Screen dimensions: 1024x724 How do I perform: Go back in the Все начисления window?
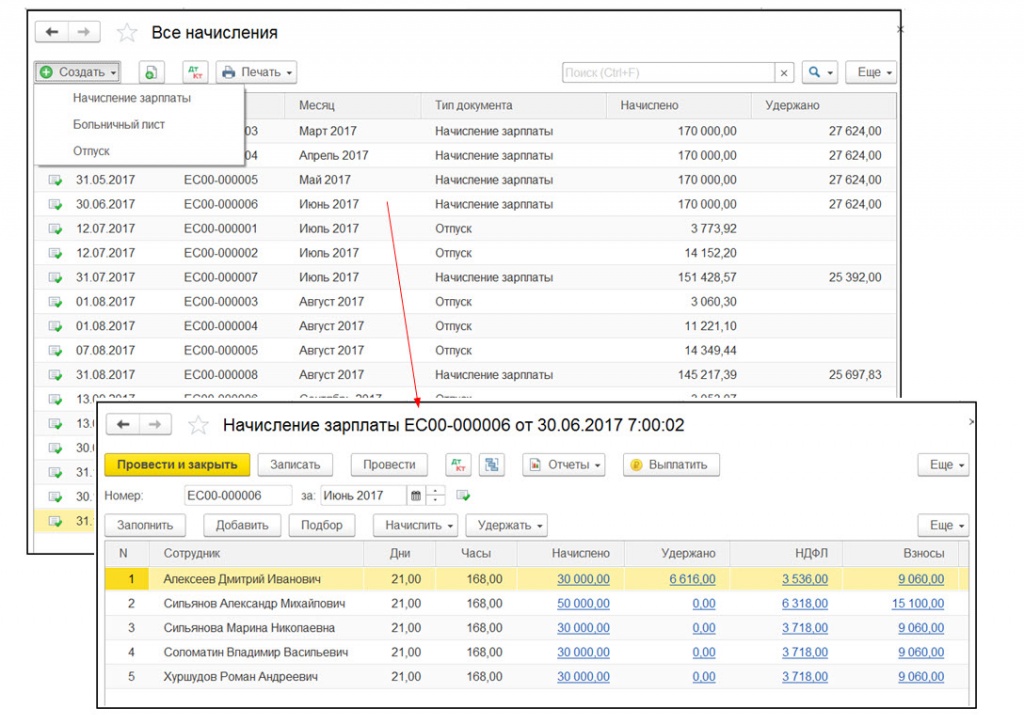point(52,32)
